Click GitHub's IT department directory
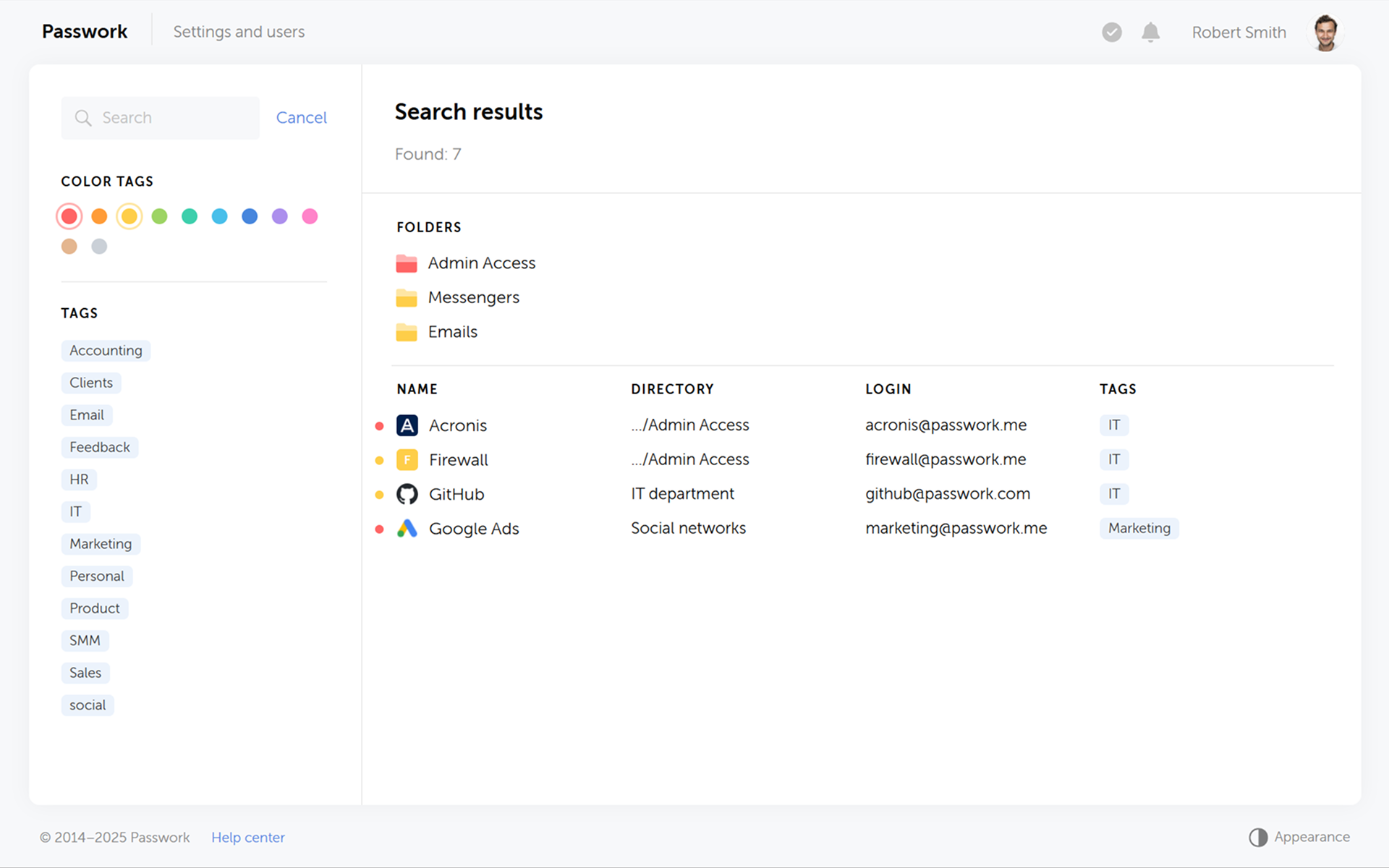This screenshot has height=868, width=1389. click(682, 494)
